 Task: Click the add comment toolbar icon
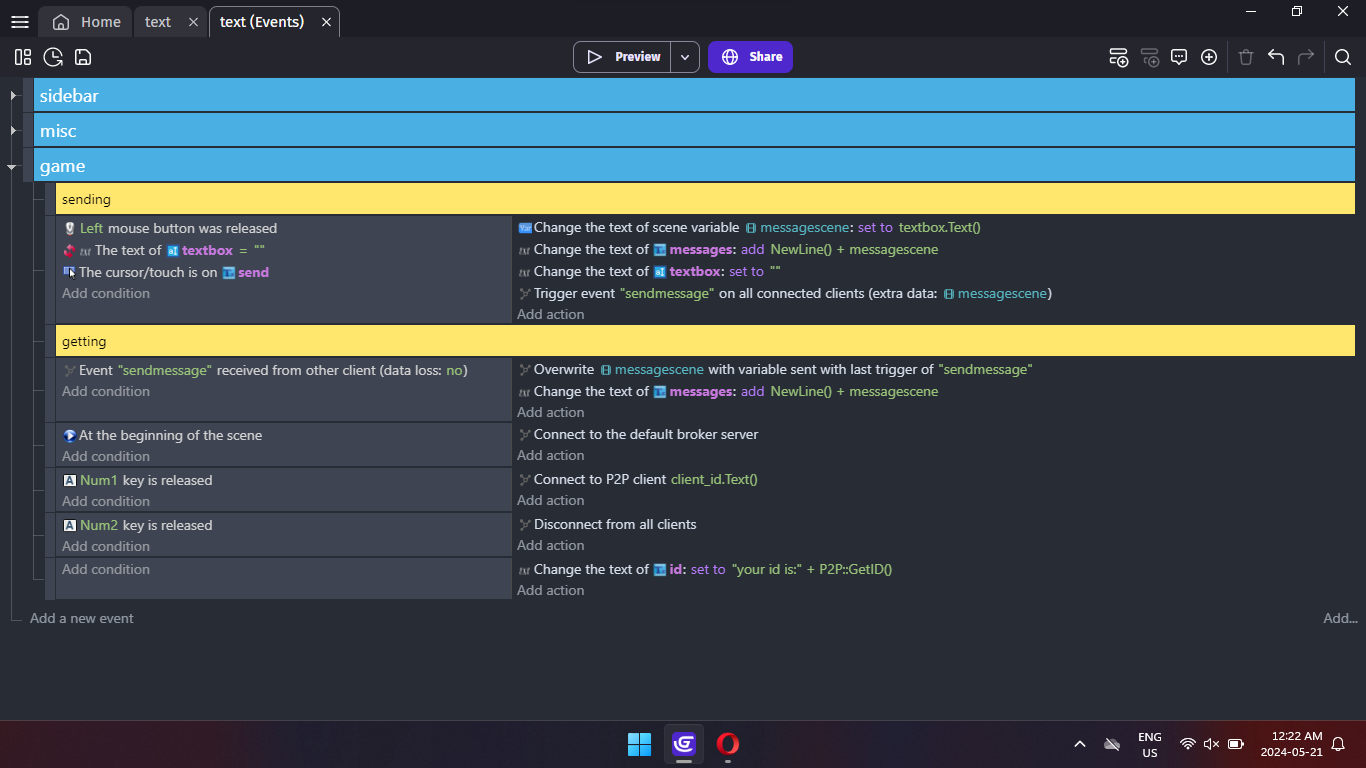[1179, 57]
